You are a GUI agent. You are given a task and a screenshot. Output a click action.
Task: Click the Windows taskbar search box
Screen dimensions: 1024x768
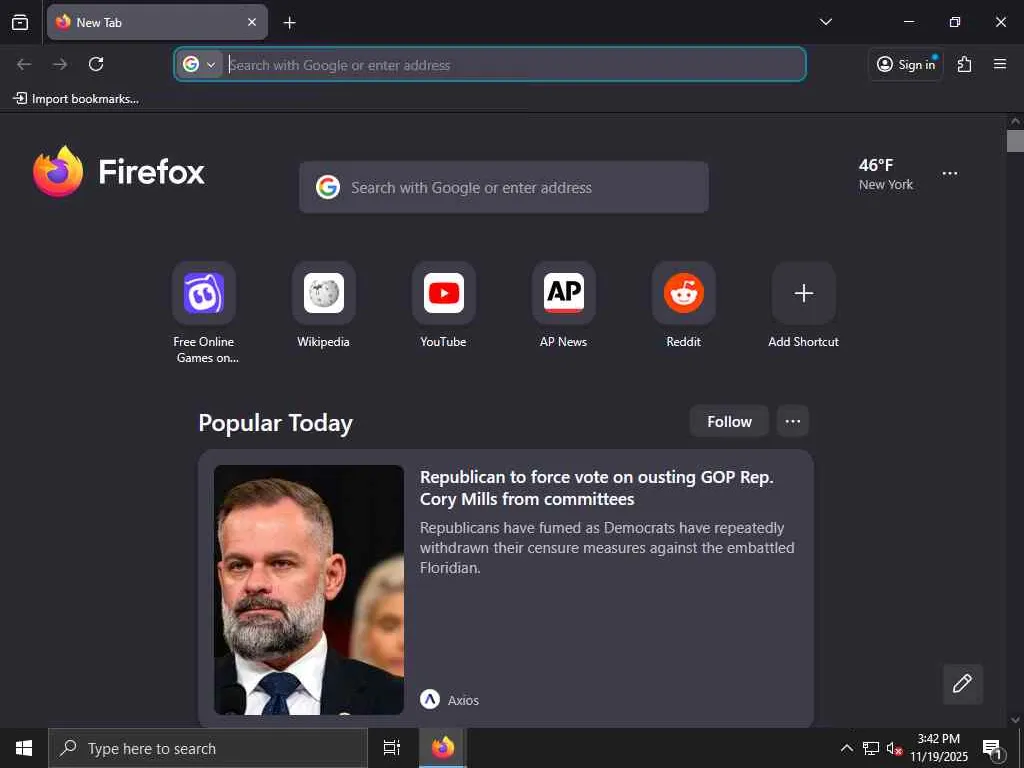[208, 748]
